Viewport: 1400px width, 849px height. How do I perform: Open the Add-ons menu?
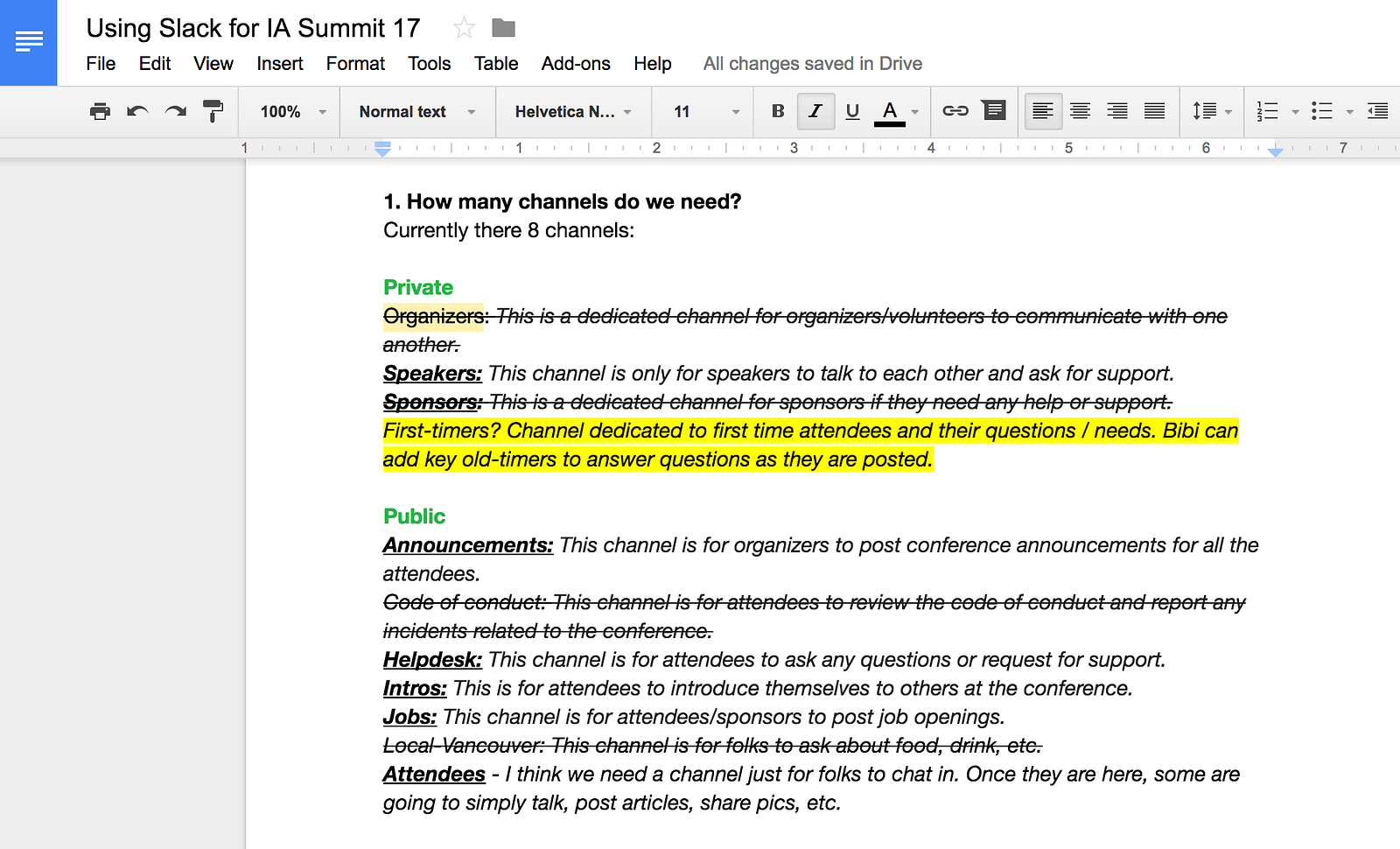[x=576, y=64]
